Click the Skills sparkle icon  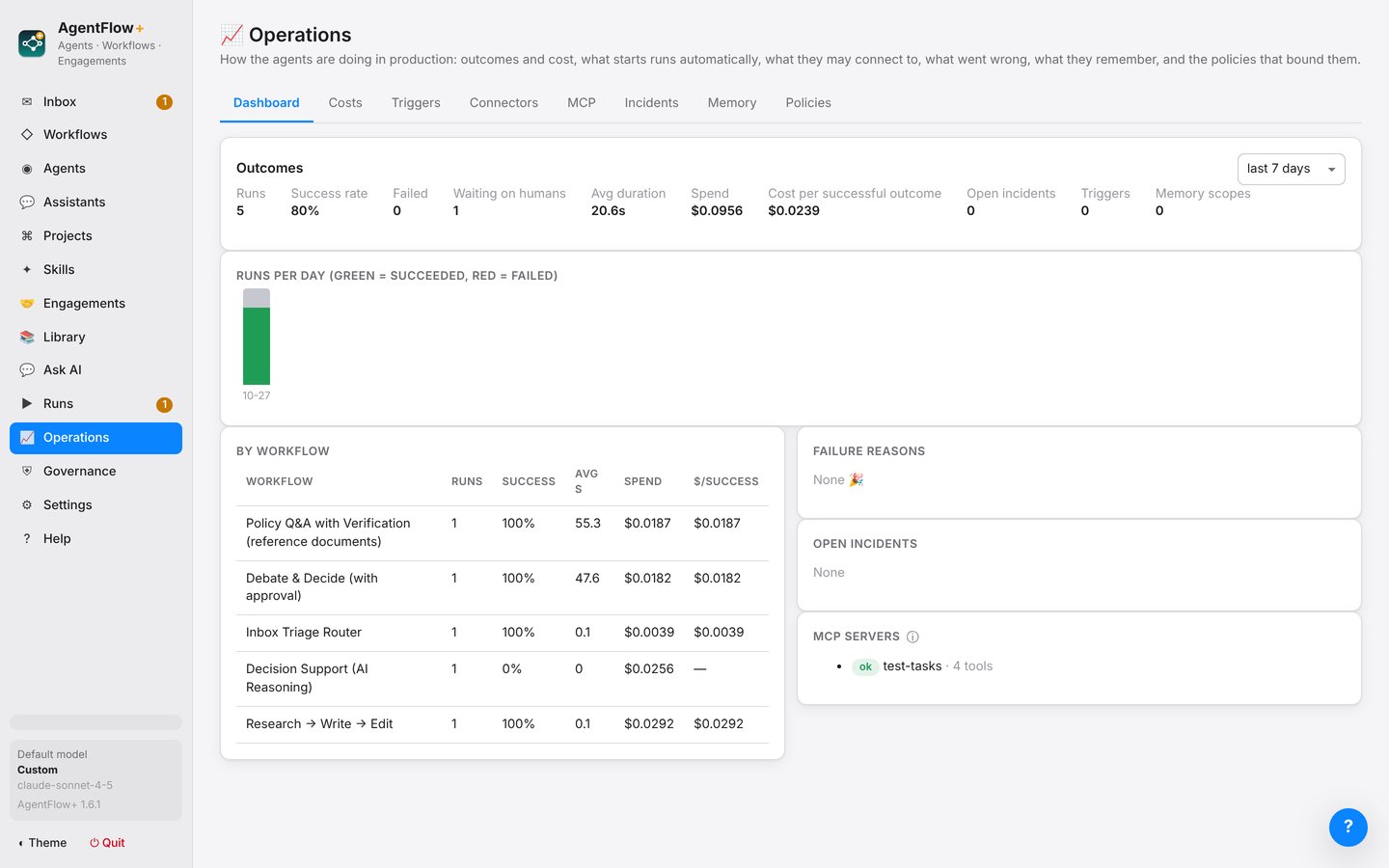[x=27, y=270]
